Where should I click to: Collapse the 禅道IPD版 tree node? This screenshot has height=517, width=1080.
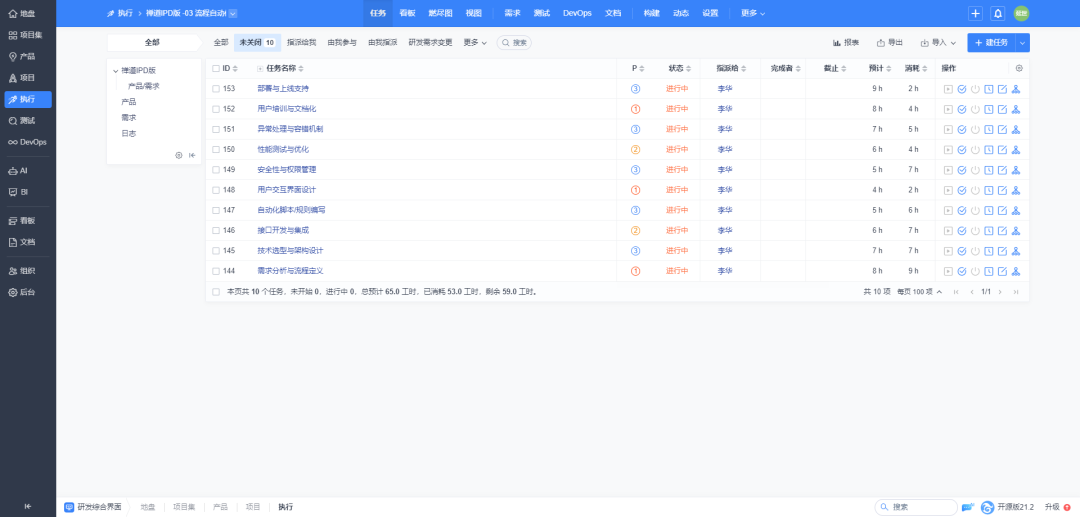pyautogui.click(x=115, y=71)
